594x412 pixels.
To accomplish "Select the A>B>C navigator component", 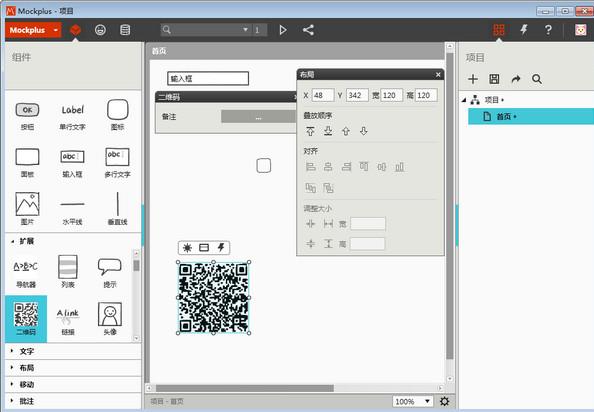I will pyautogui.click(x=26, y=273).
